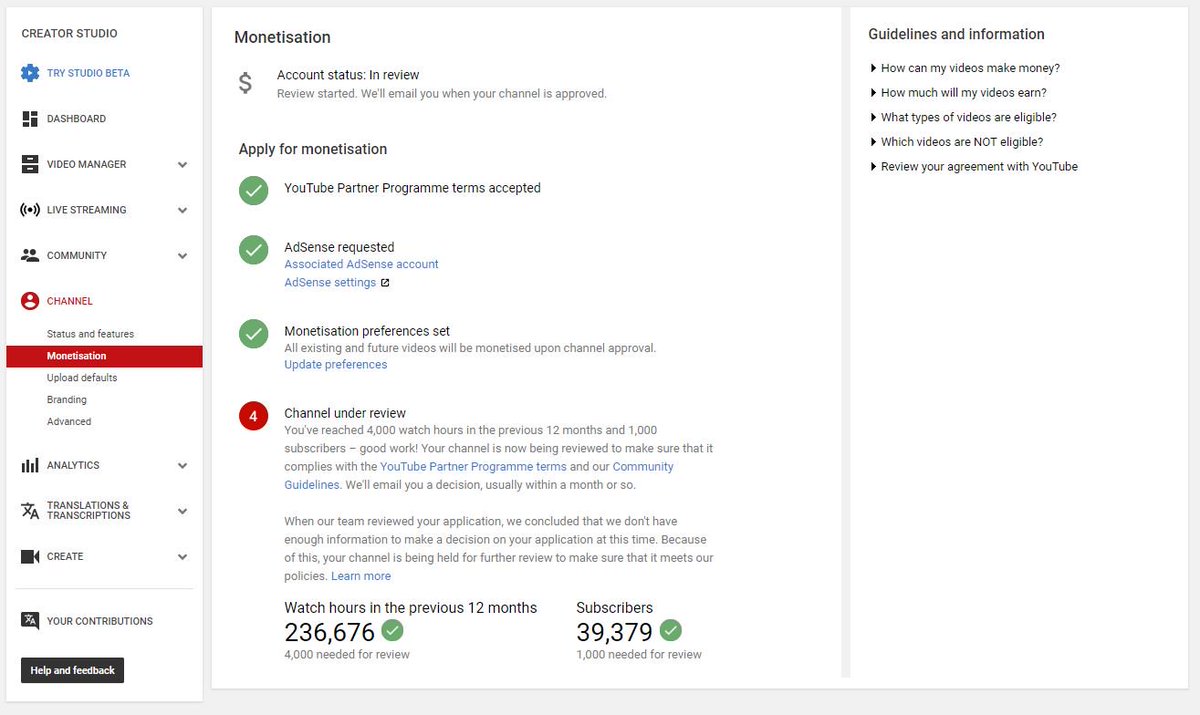The height and width of the screenshot is (715, 1200).
Task: Click the green check next to subscribers count
Action: pyautogui.click(x=671, y=630)
